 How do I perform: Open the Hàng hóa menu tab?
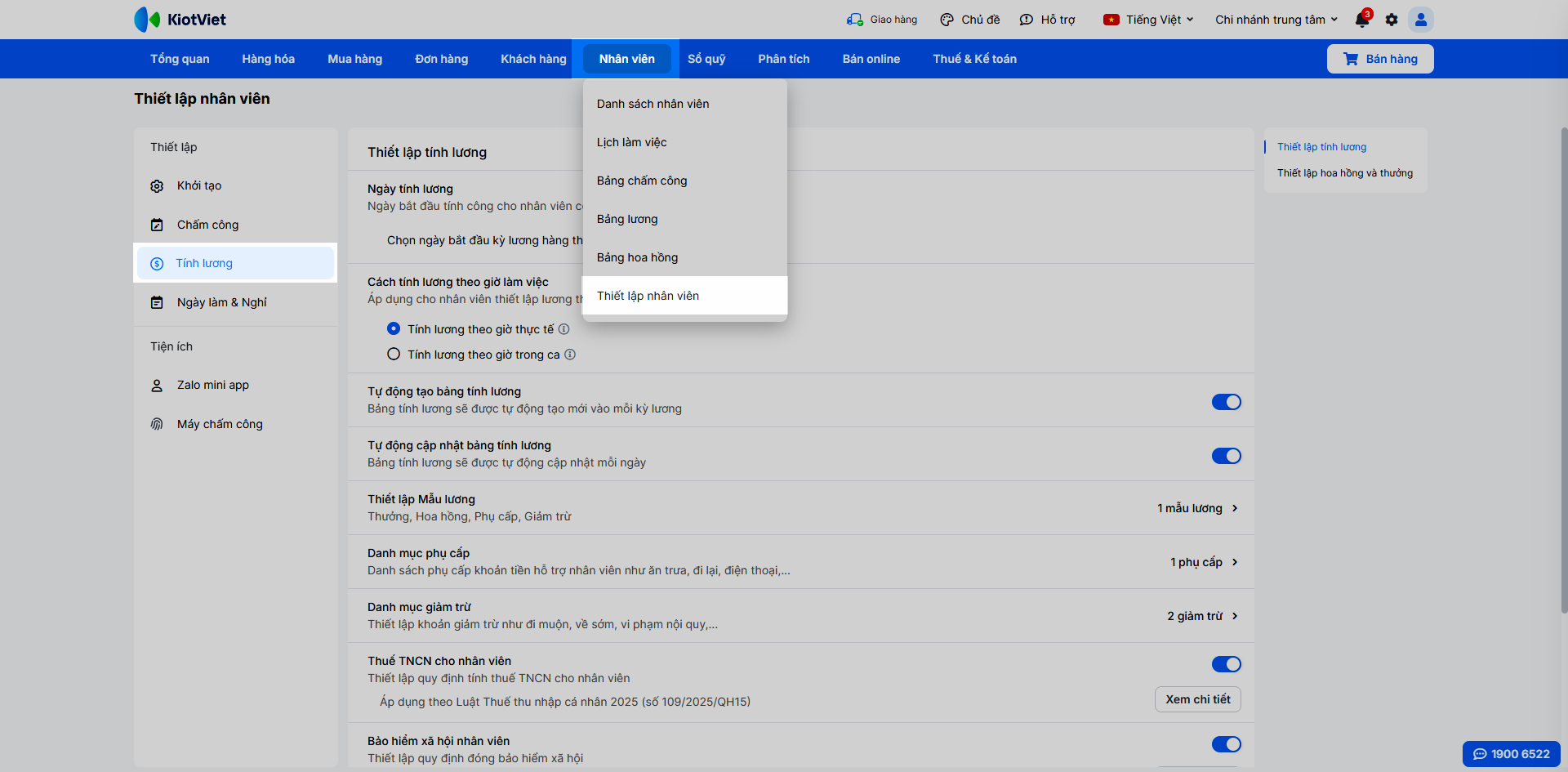268,59
